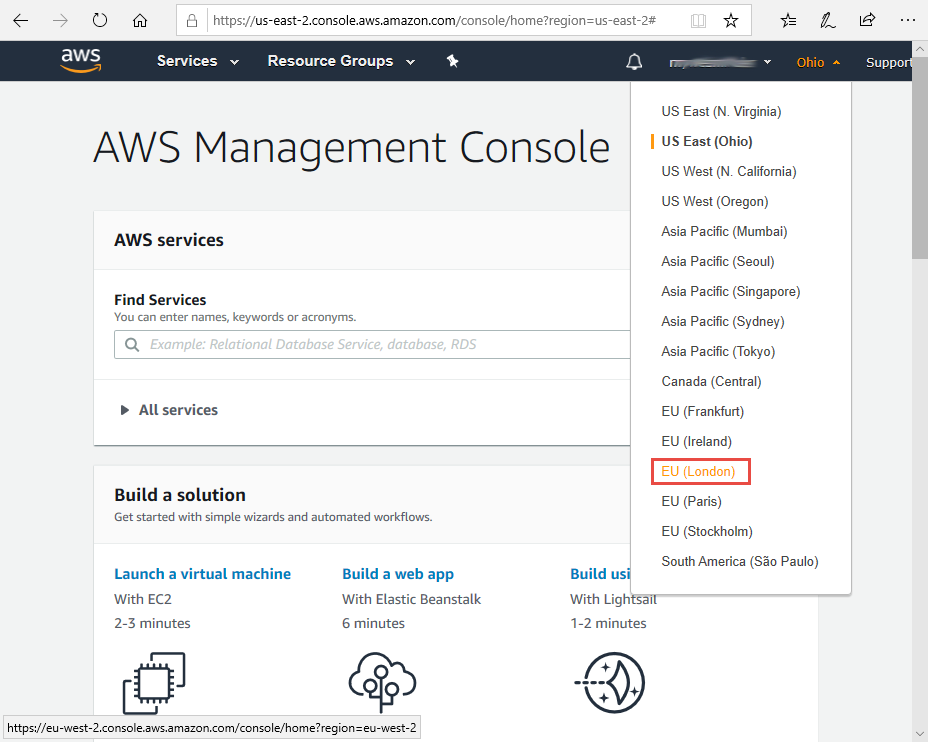Select EU (London) region
The height and width of the screenshot is (742, 928).
click(698, 472)
